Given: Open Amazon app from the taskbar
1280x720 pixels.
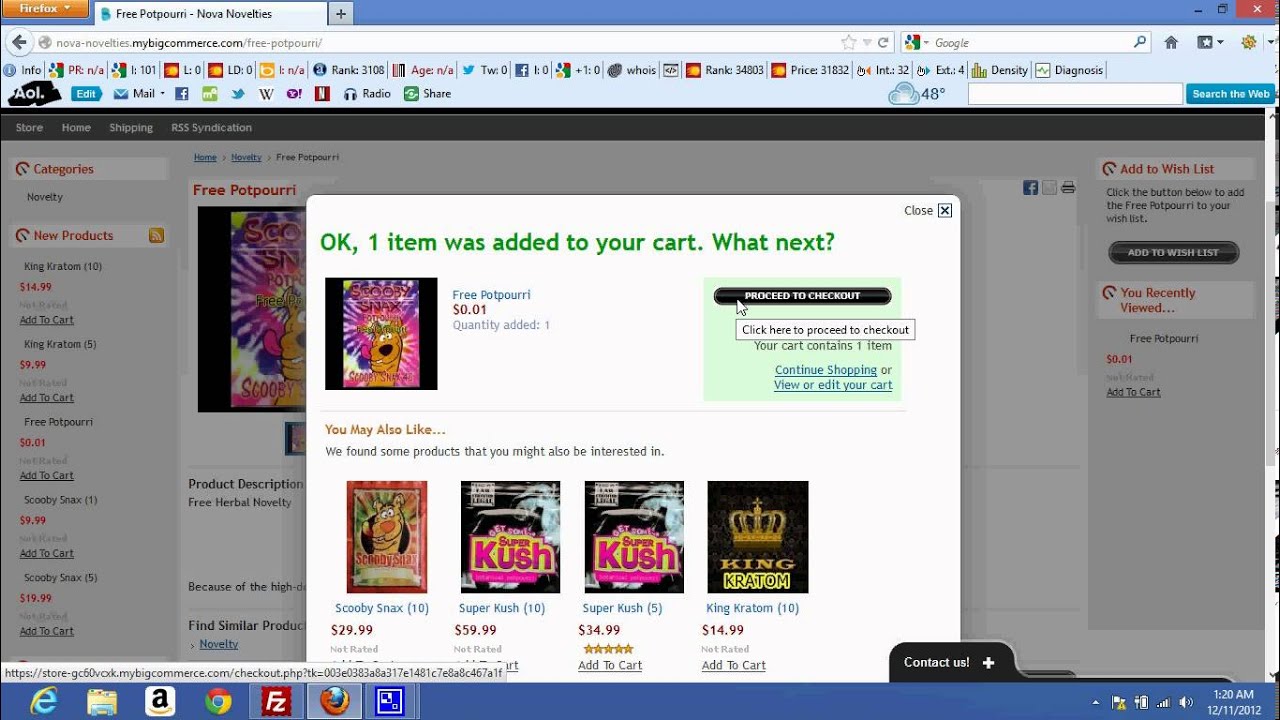Looking at the screenshot, I should click(x=160, y=702).
